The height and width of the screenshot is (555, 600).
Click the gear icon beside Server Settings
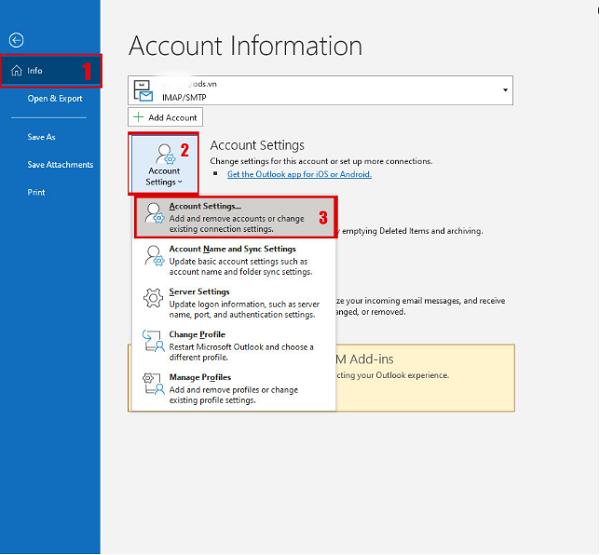153,298
